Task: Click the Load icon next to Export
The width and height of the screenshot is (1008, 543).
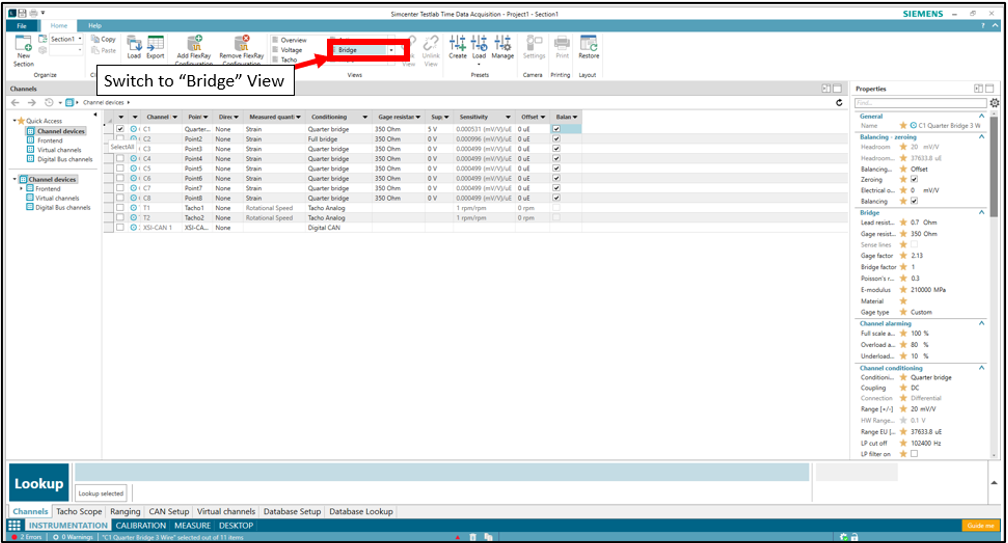Action: [x=134, y=48]
